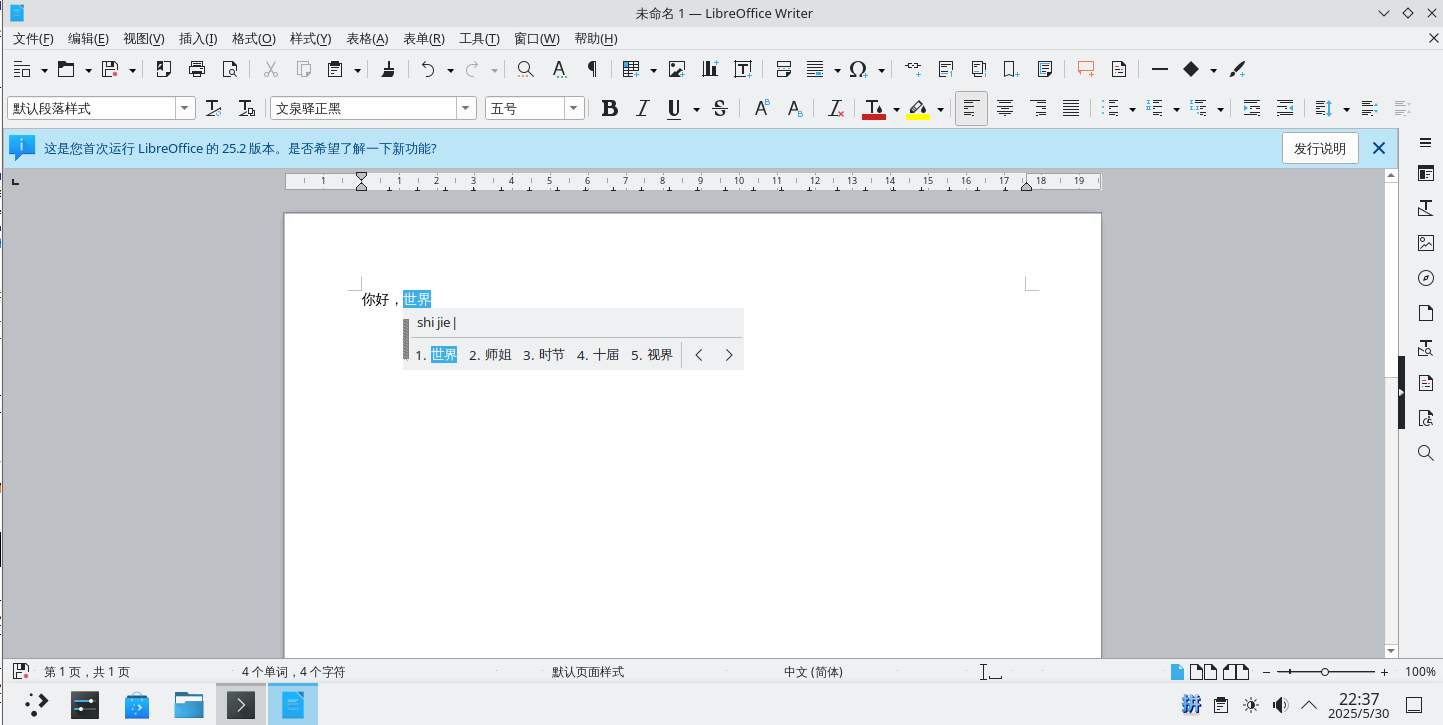This screenshot has width=1443, height=725.
Task: Open the Navigator compass icon in sidebar
Action: [x=1426, y=278]
